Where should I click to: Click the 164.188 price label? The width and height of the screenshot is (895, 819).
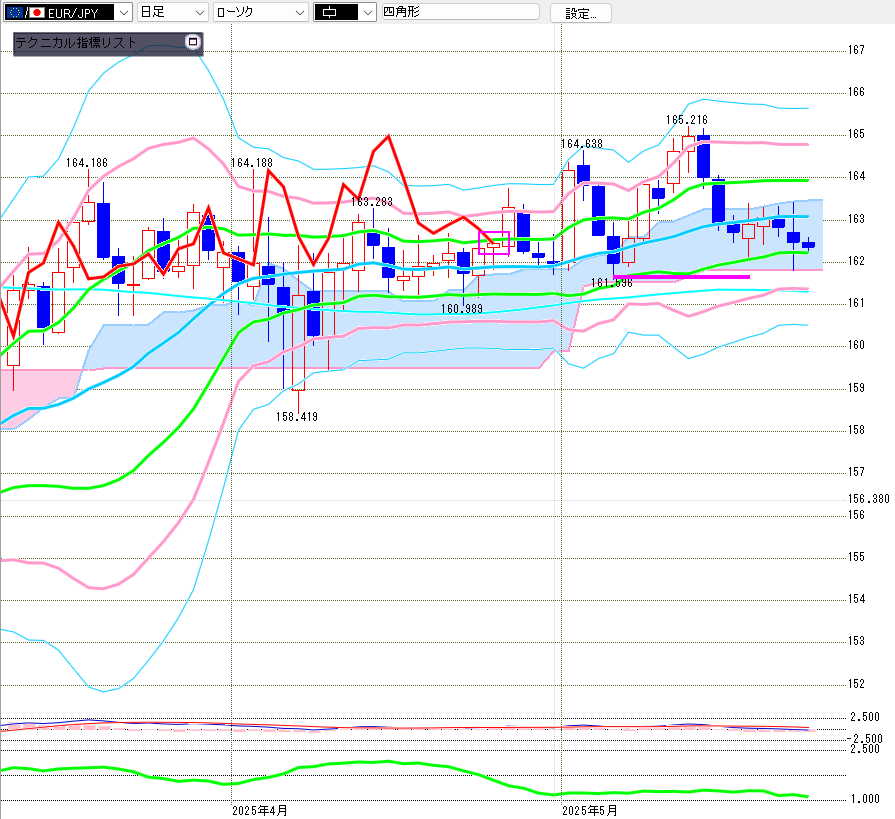pyautogui.click(x=252, y=163)
